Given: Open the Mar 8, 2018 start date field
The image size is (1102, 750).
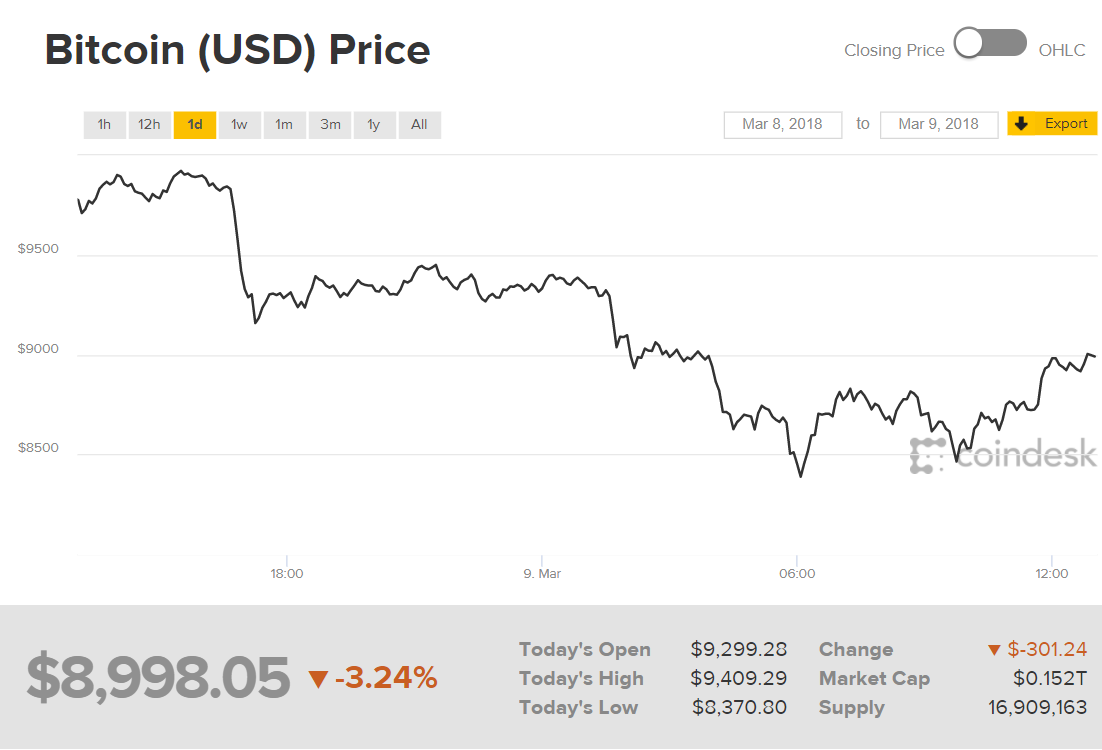Looking at the screenshot, I should (x=782, y=124).
